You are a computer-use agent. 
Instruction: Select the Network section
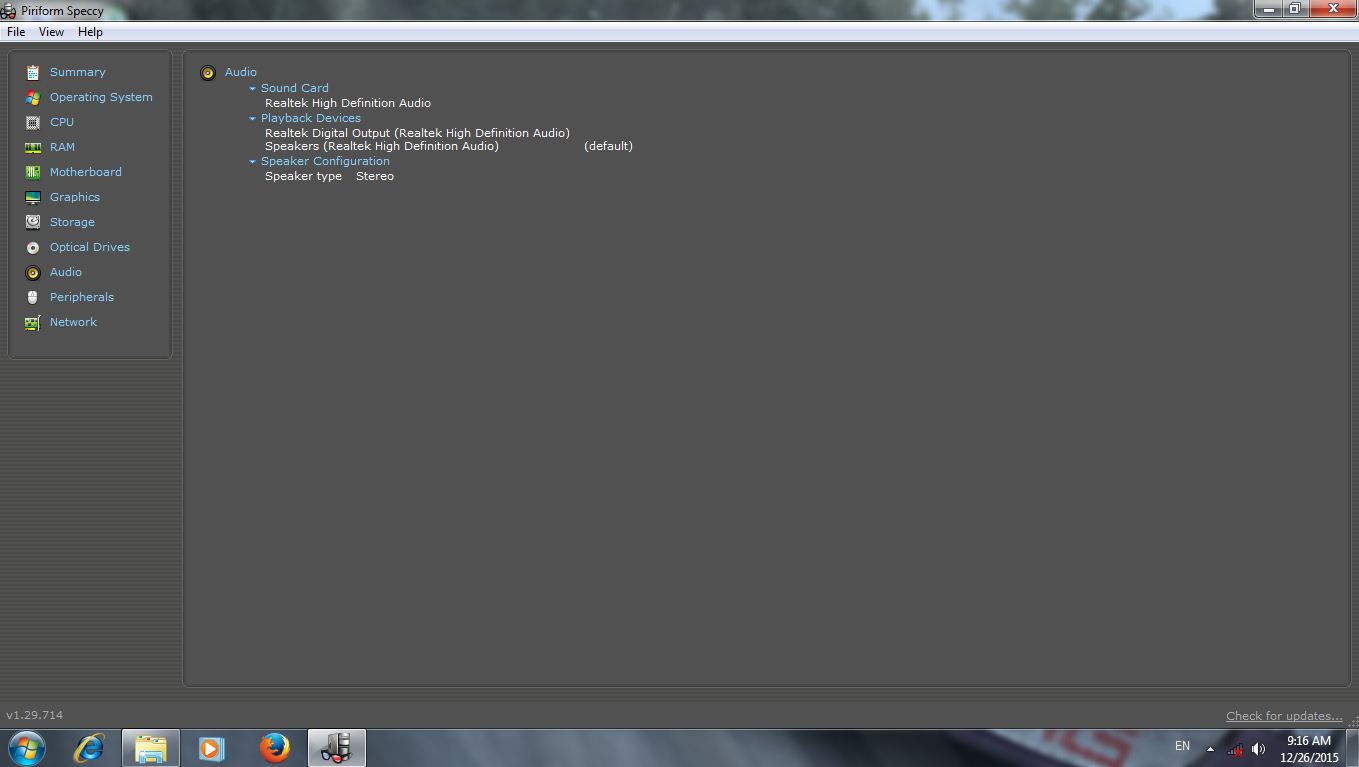click(73, 322)
